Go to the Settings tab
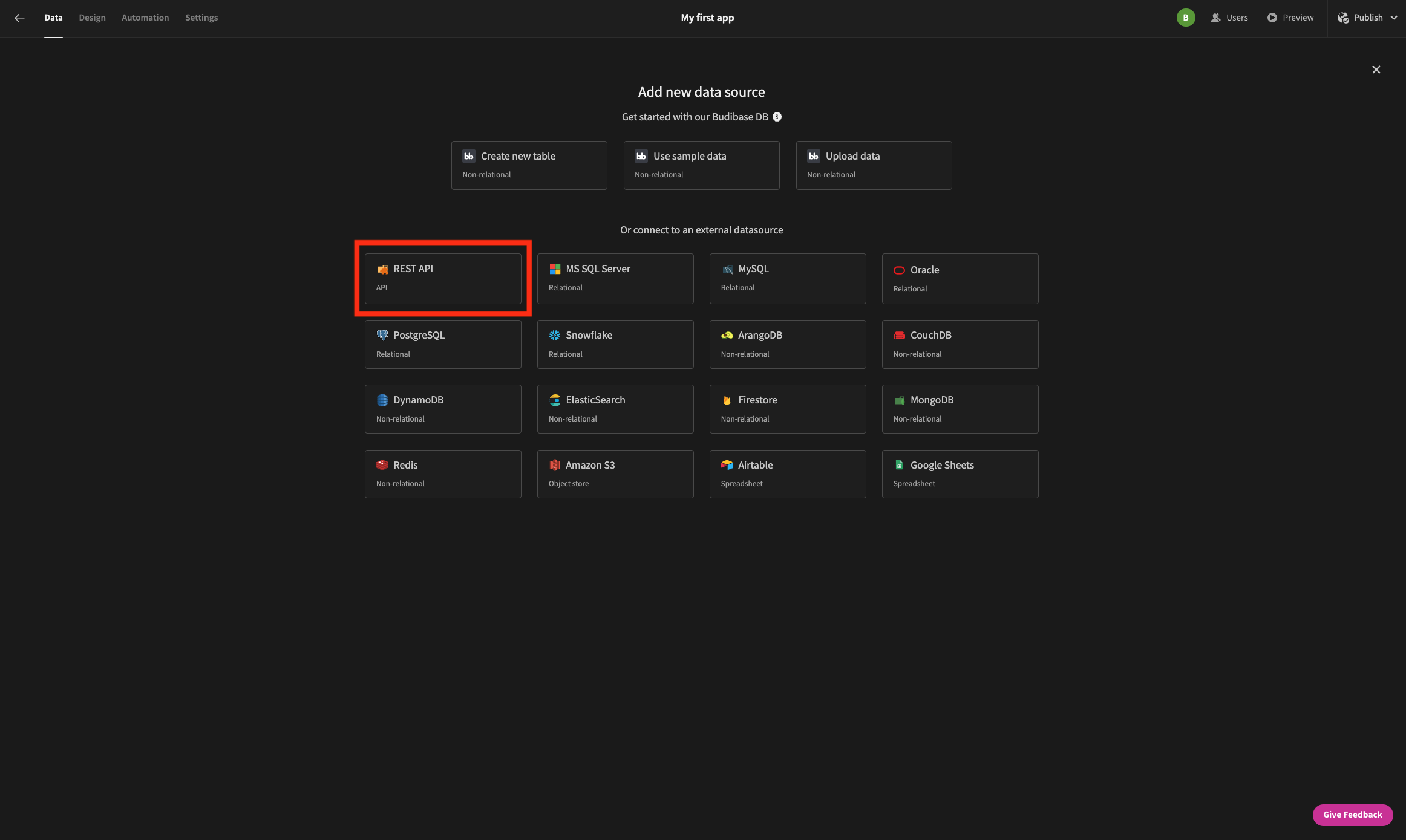Image resolution: width=1406 pixels, height=840 pixels. pos(201,18)
